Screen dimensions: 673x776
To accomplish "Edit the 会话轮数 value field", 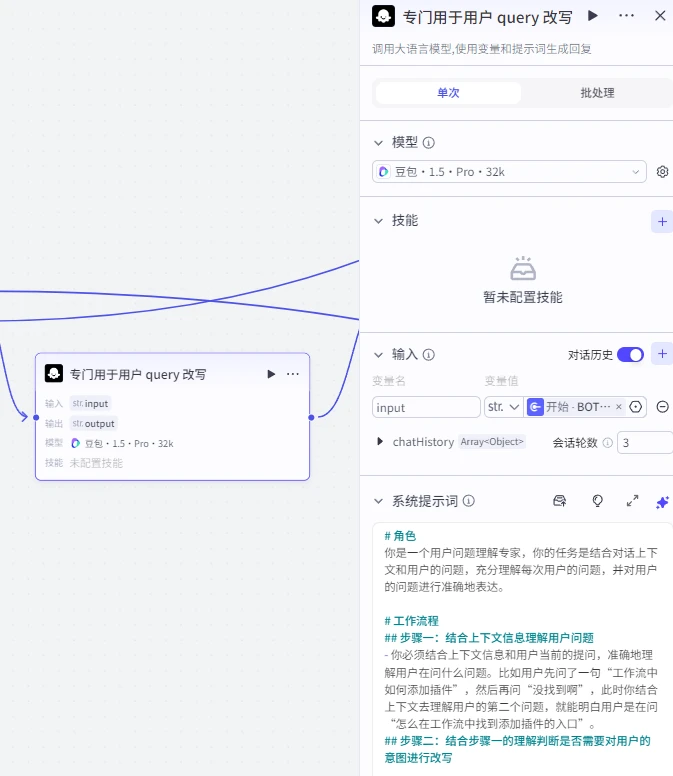I will (x=645, y=442).
